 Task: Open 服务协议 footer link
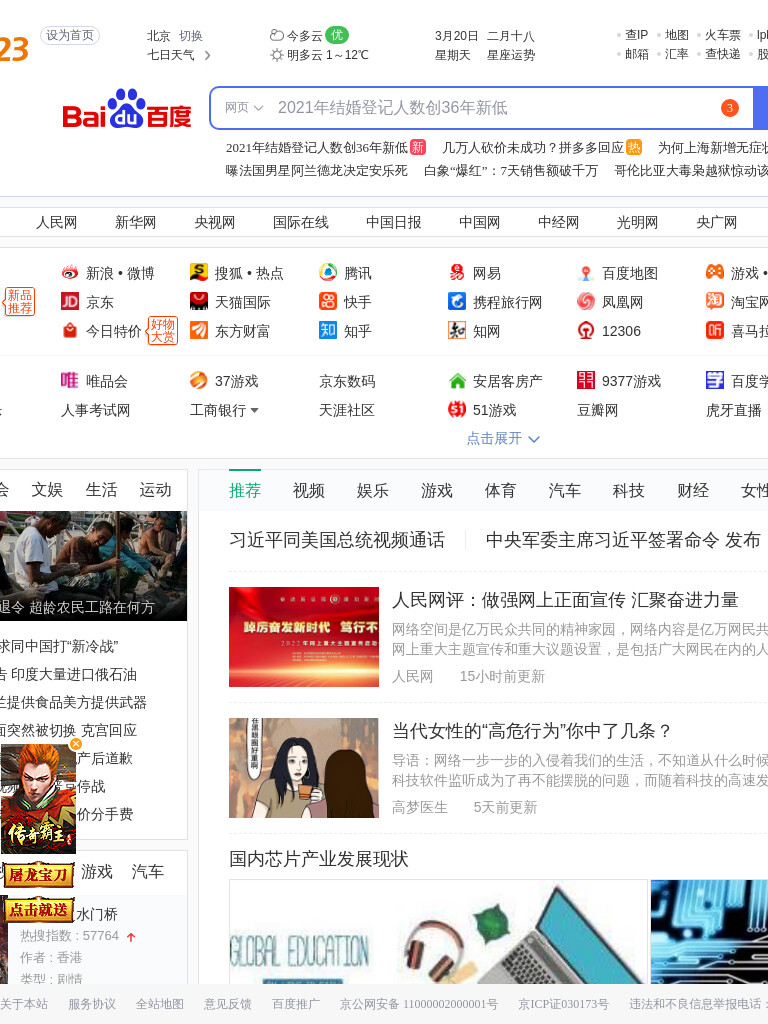click(92, 1004)
